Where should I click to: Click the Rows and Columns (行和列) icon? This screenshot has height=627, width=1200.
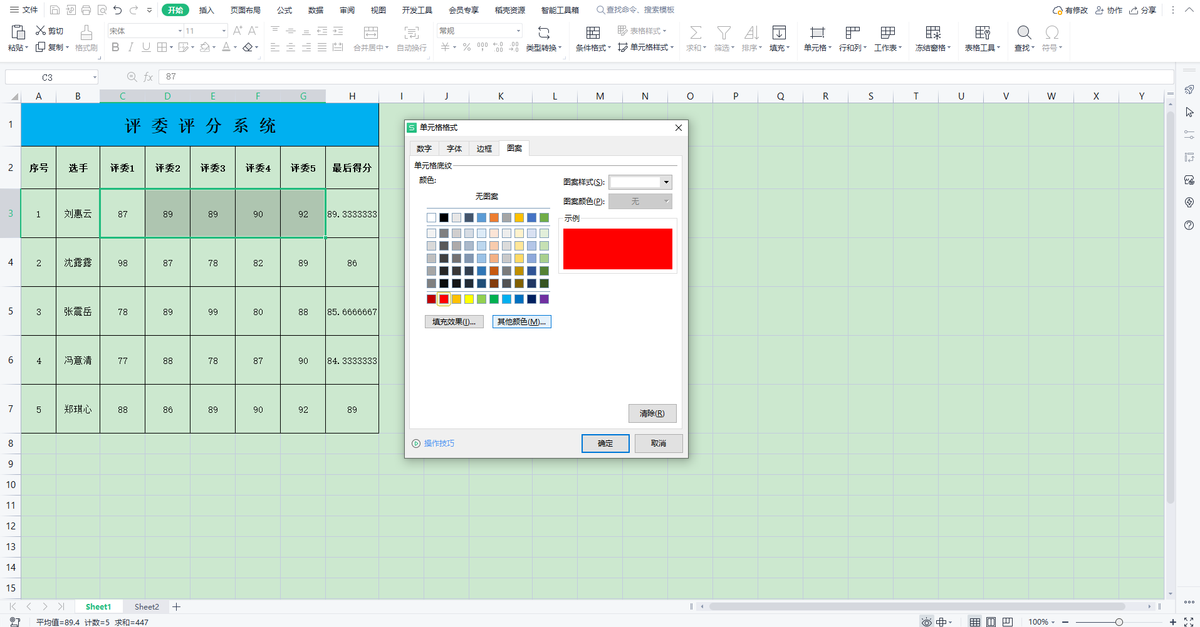852,32
